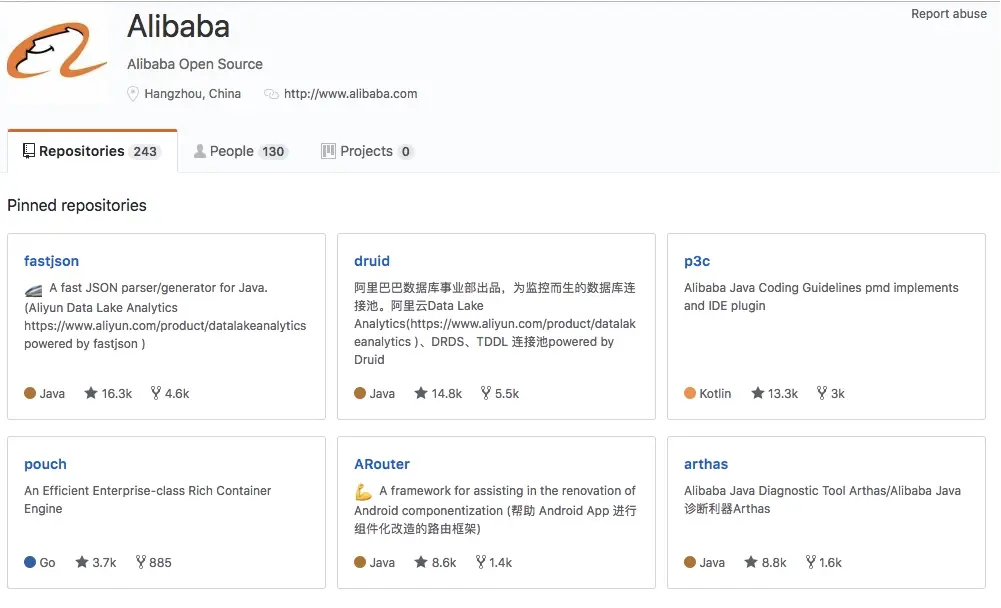
Task: Click the fork icon on arthas
Action: [x=810, y=562]
